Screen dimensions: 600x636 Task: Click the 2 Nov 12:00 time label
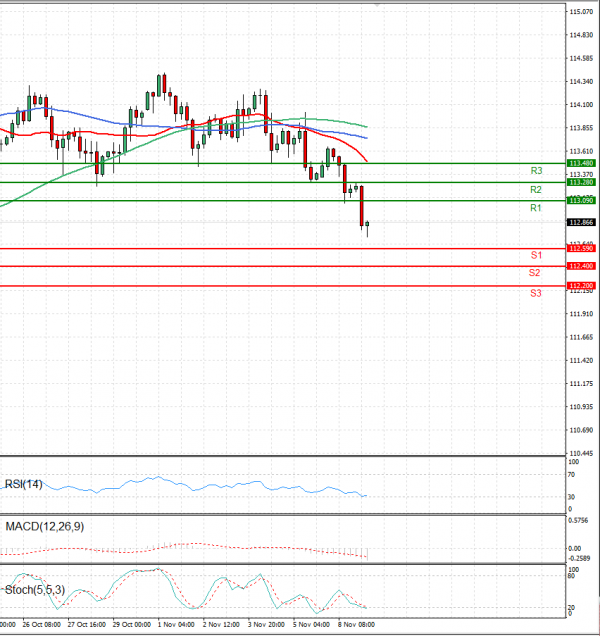[x=221, y=625]
